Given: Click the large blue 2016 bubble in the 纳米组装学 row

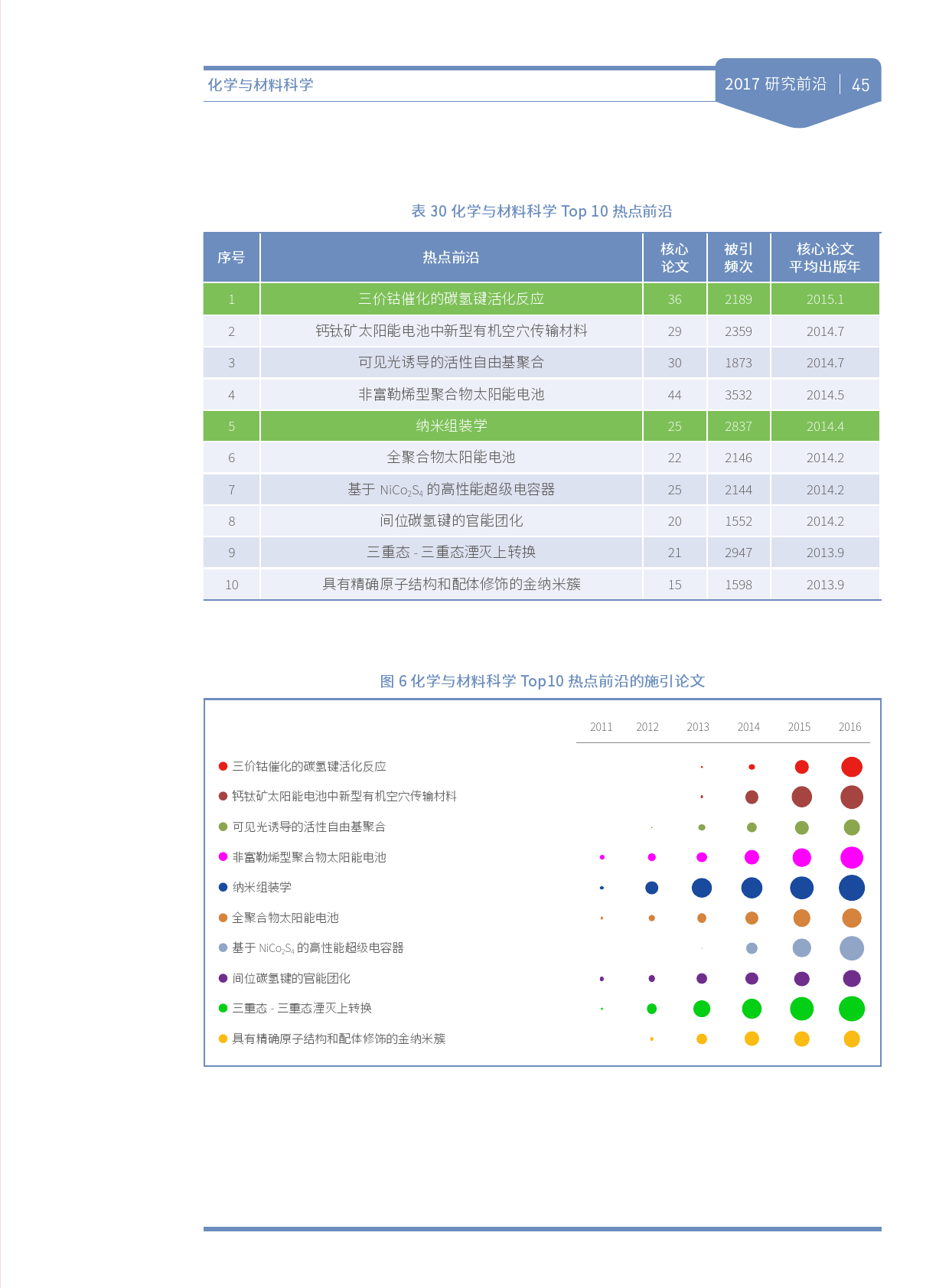Looking at the screenshot, I should [x=851, y=888].
